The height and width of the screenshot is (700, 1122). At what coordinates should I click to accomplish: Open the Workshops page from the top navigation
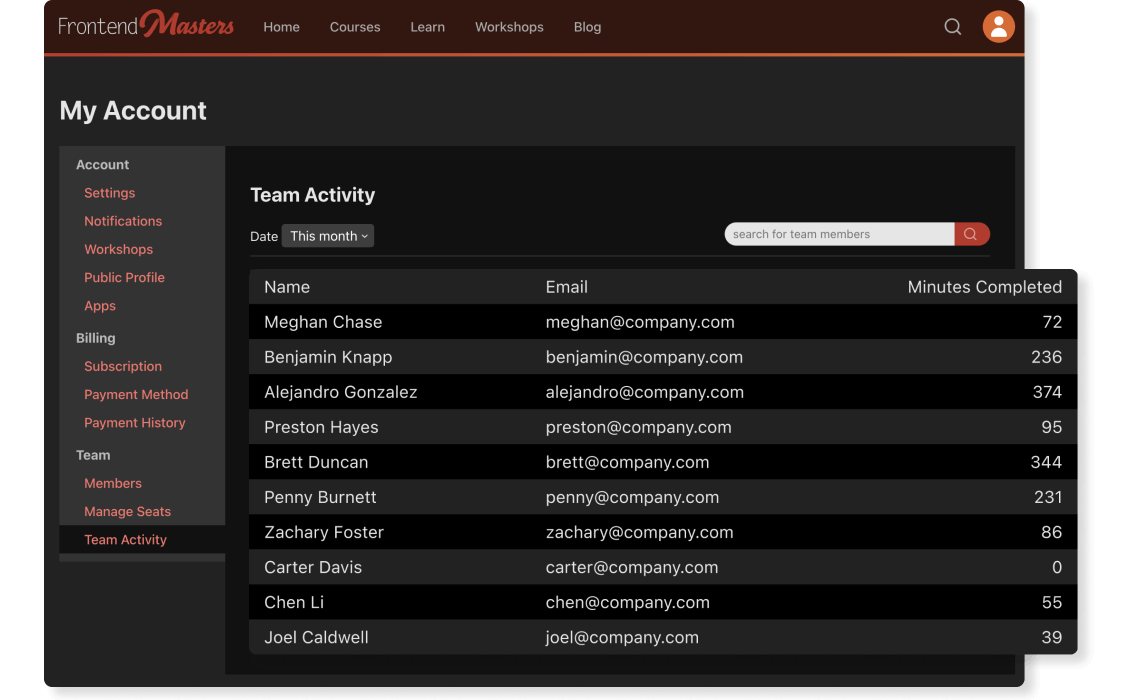coord(509,27)
